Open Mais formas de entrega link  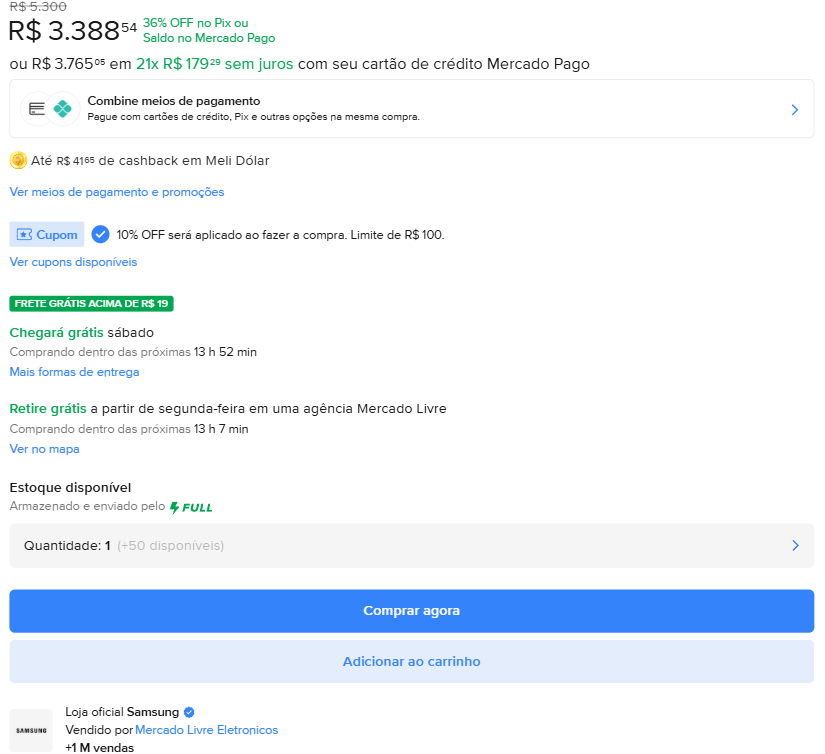click(74, 372)
